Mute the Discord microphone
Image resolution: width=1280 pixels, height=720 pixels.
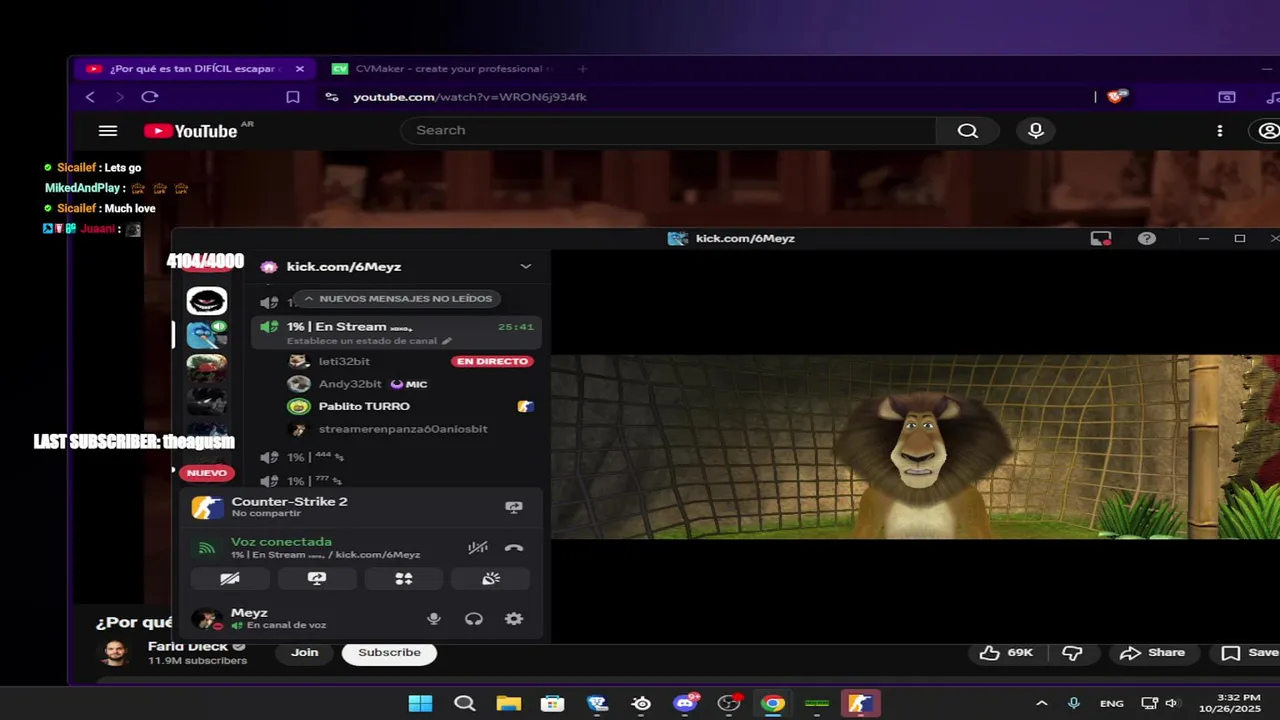coord(434,619)
